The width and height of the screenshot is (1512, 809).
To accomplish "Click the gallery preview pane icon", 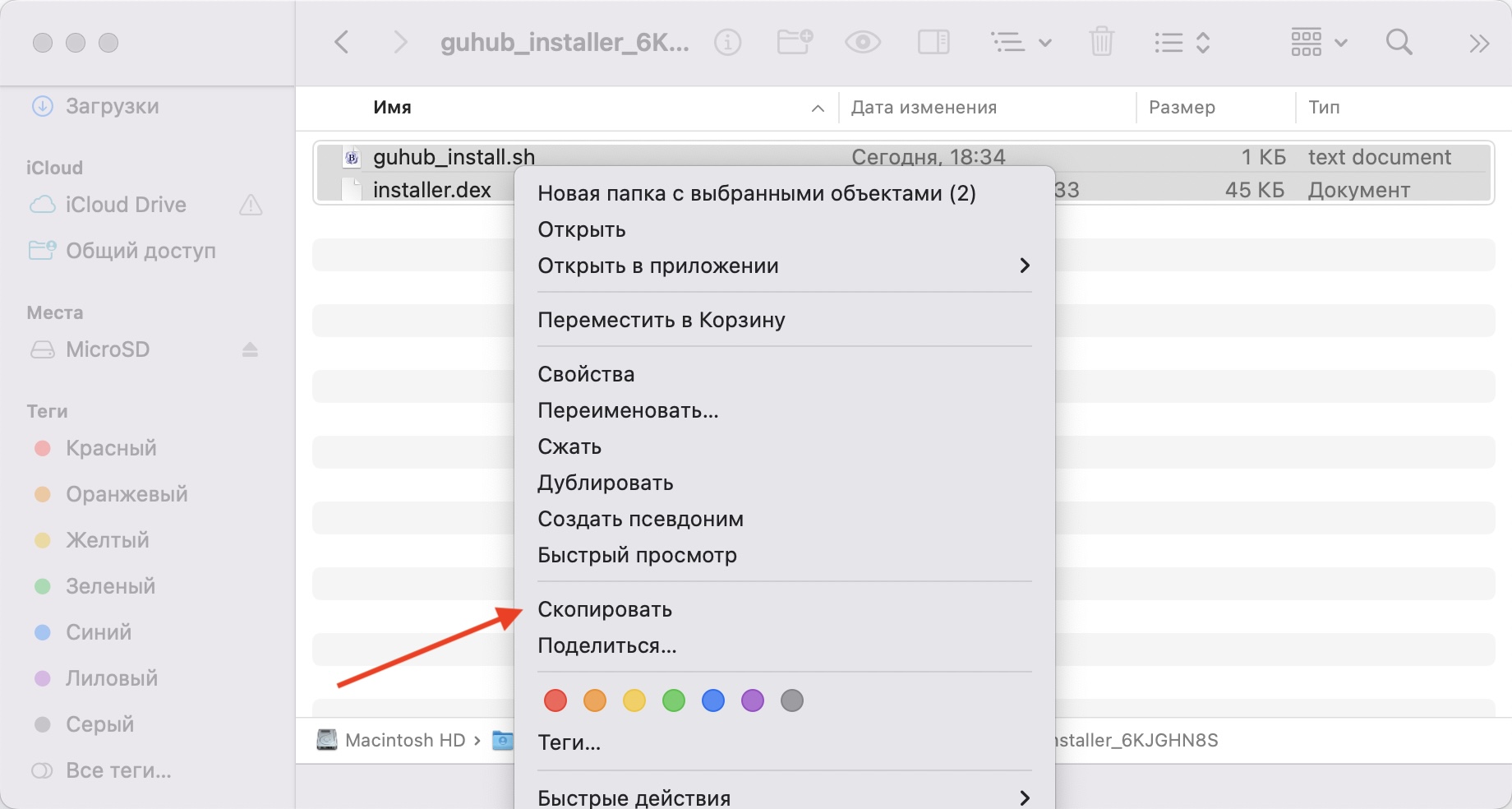I will click(x=933, y=41).
